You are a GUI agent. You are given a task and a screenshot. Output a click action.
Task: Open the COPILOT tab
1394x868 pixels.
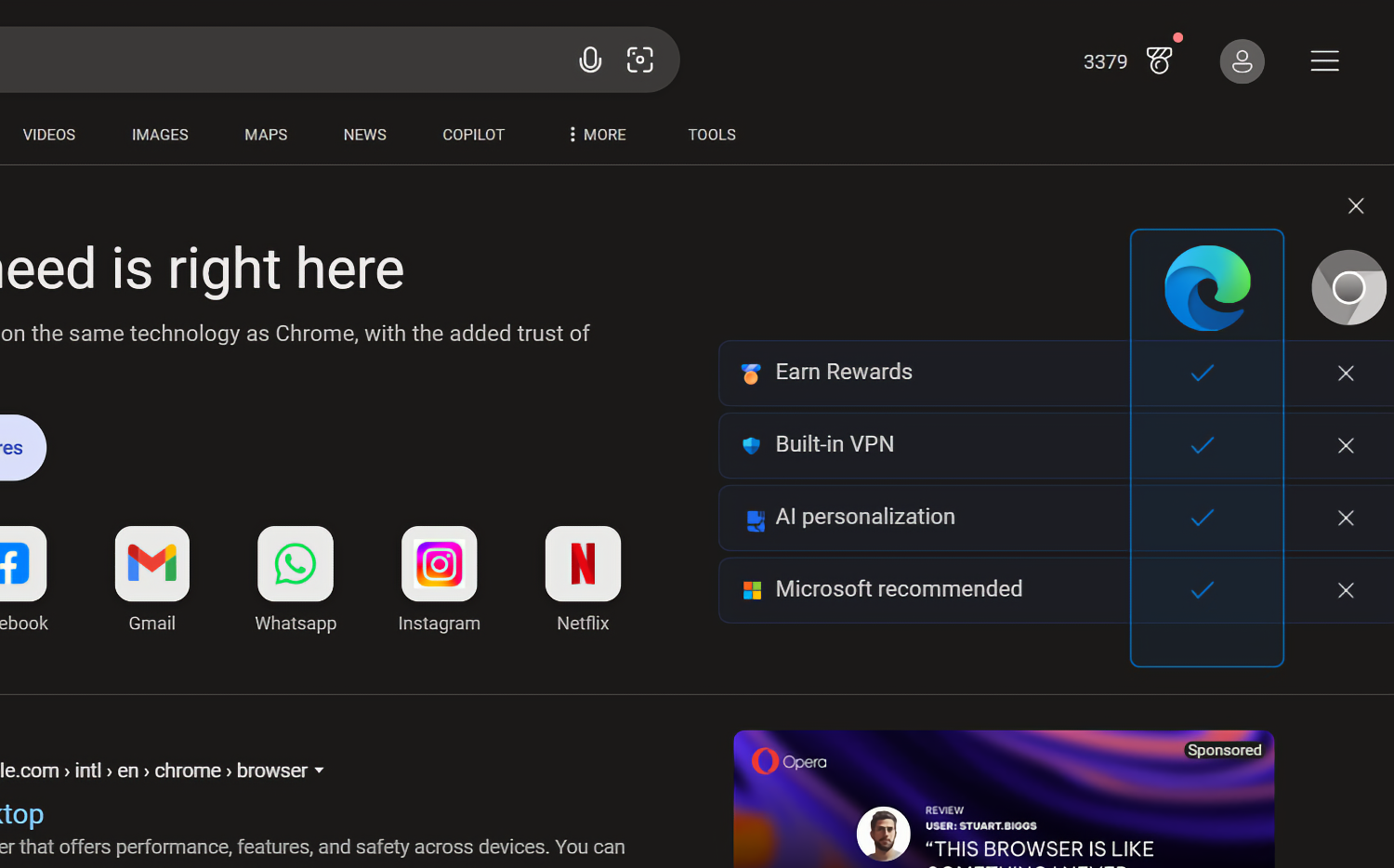tap(473, 135)
